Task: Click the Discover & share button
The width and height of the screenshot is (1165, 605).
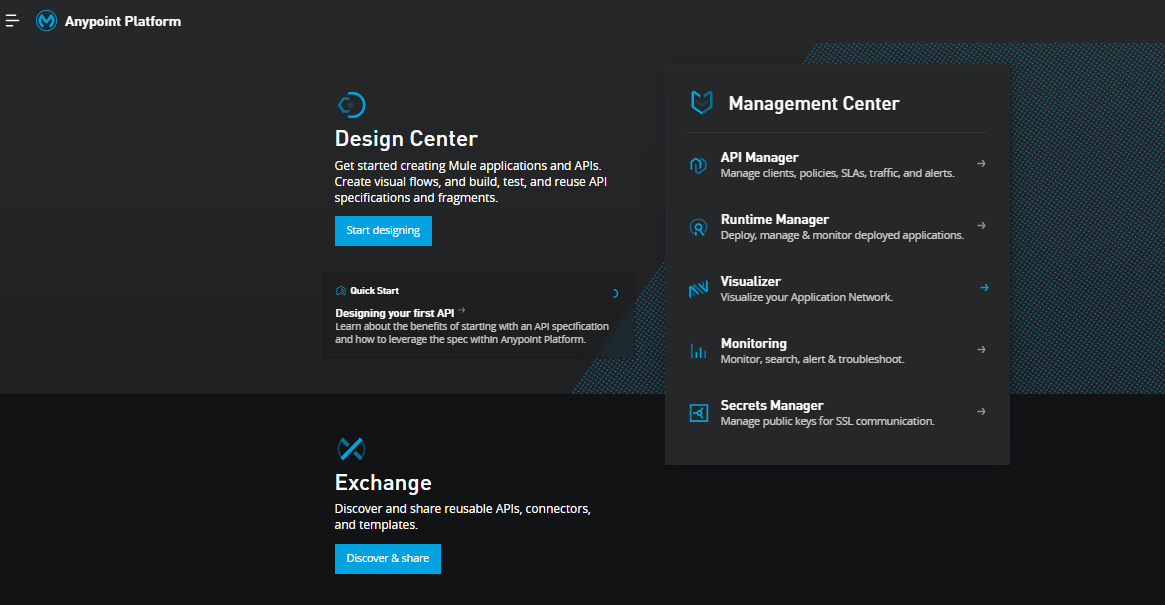Action: pos(387,558)
